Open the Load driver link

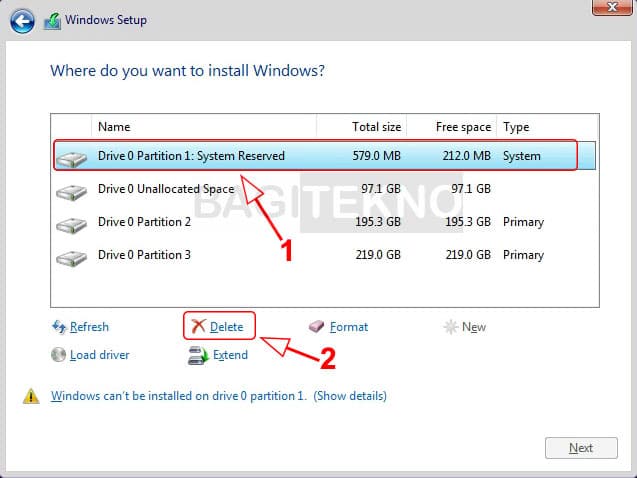click(x=100, y=355)
